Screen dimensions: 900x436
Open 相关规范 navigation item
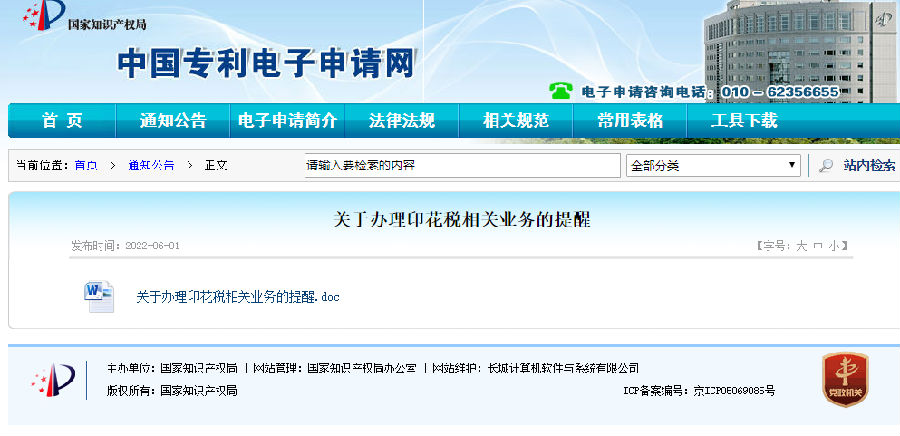click(x=515, y=121)
